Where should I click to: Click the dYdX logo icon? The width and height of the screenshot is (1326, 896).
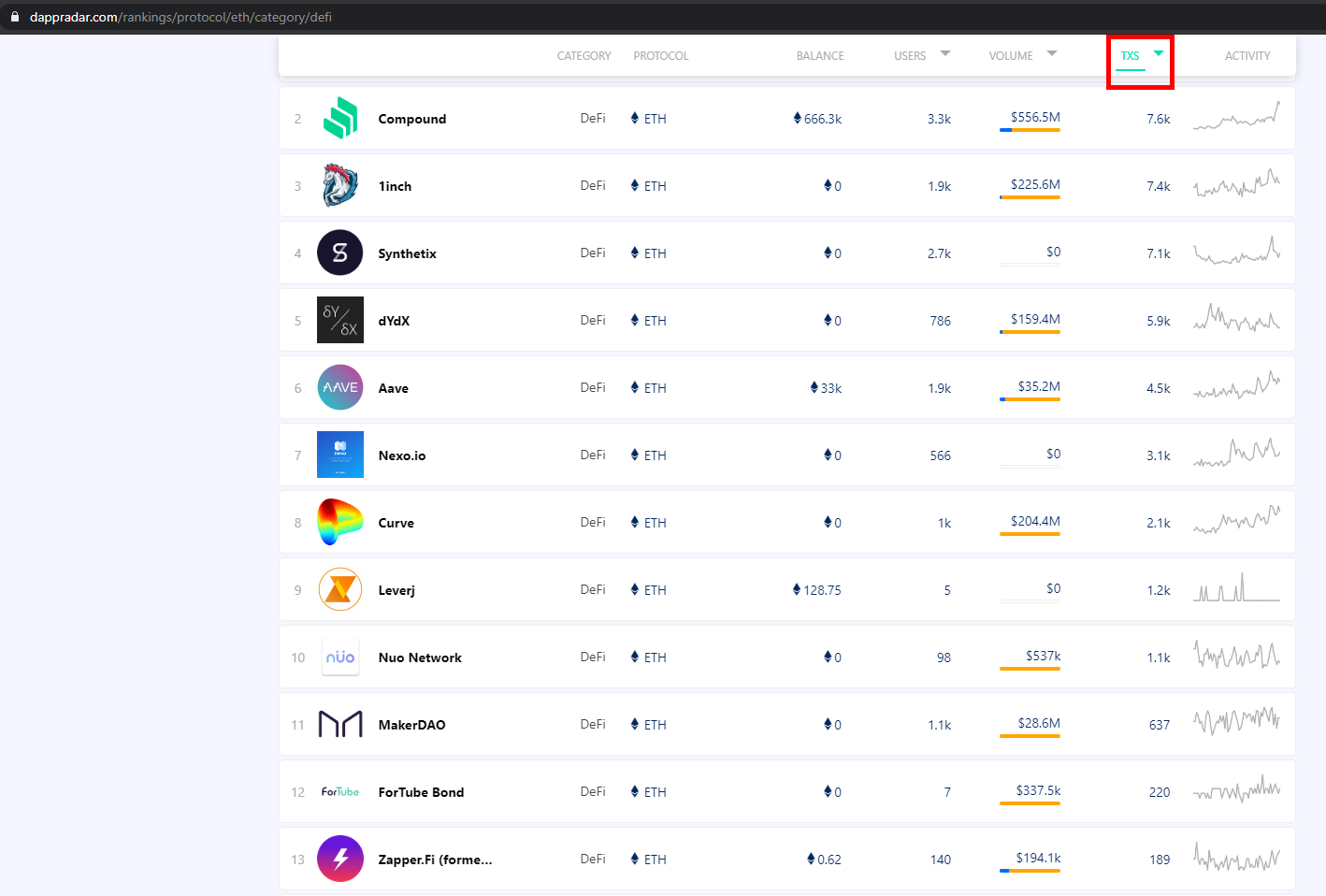(340, 320)
